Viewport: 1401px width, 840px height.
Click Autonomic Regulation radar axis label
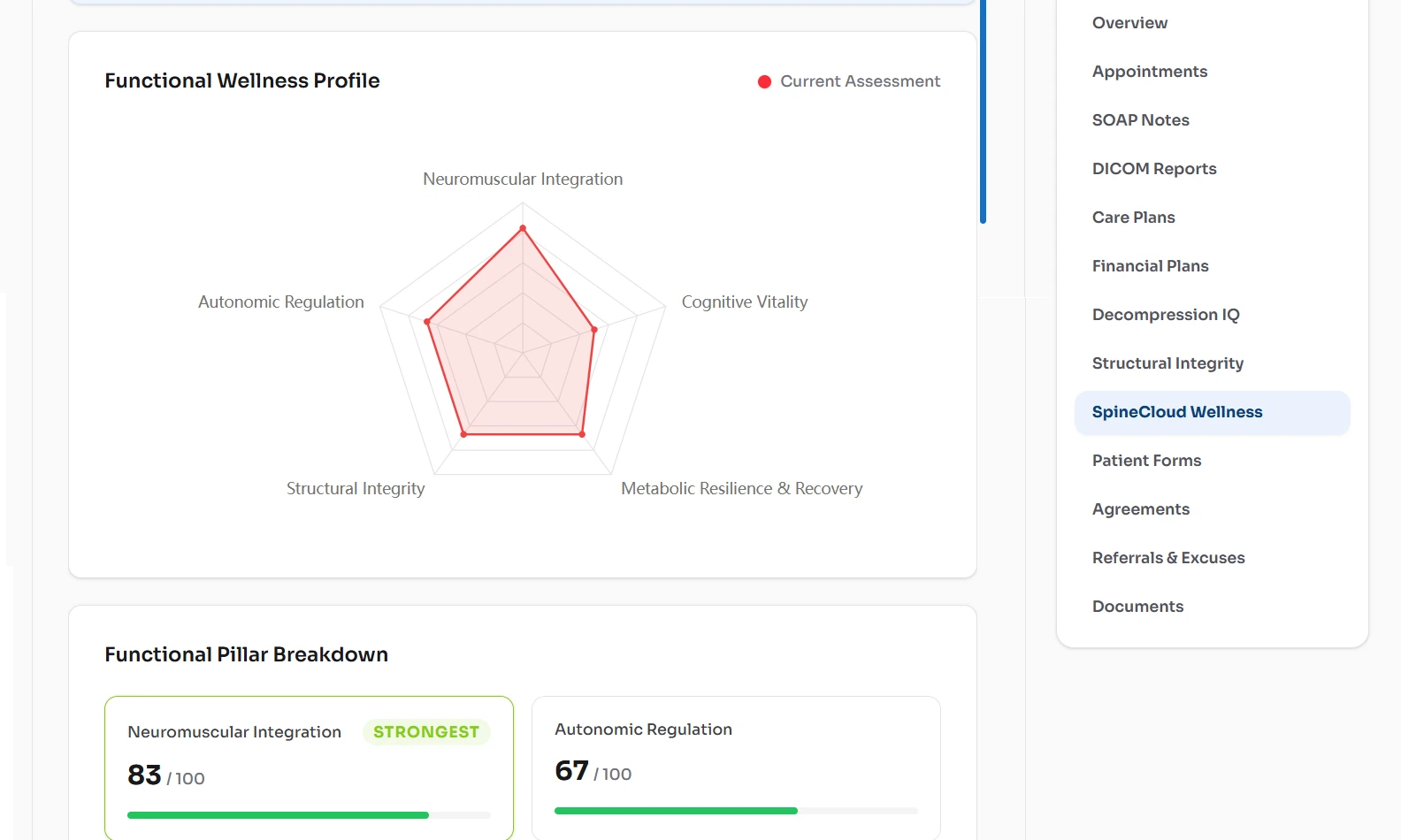(x=281, y=302)
